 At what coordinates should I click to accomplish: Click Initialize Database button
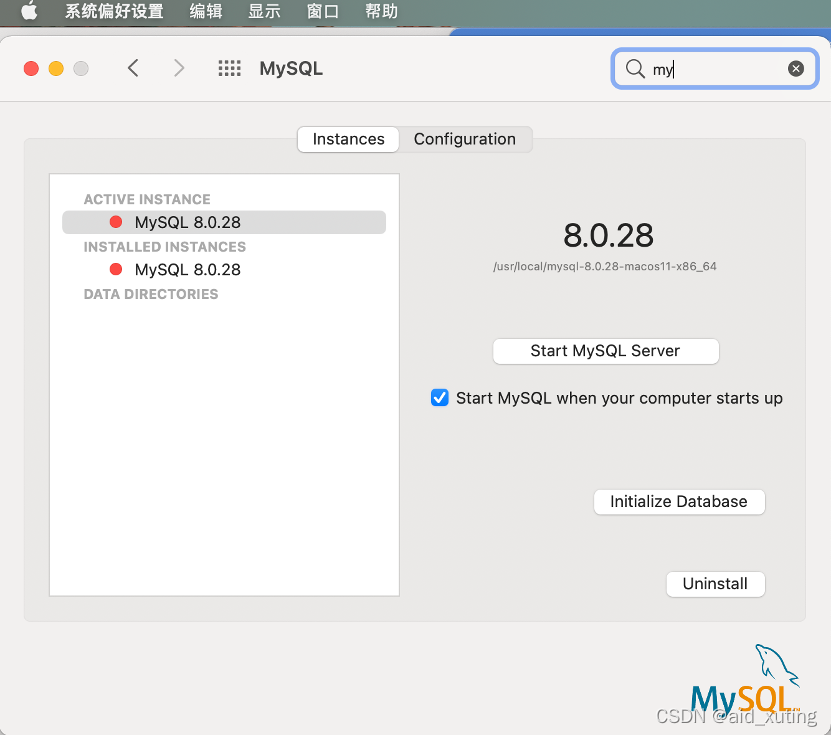[679, 501]
